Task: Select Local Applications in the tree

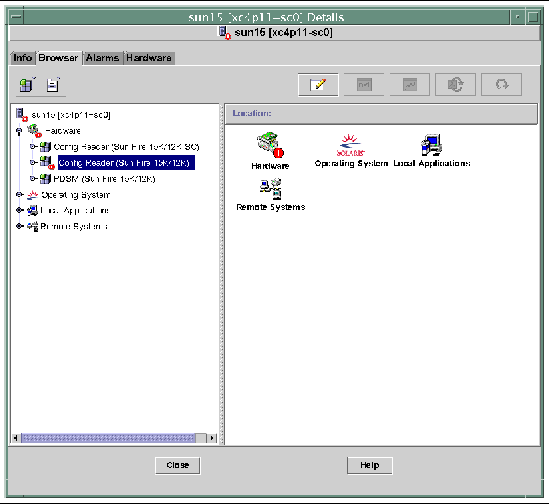Action: pyautogui.click(x=75, y=210)
